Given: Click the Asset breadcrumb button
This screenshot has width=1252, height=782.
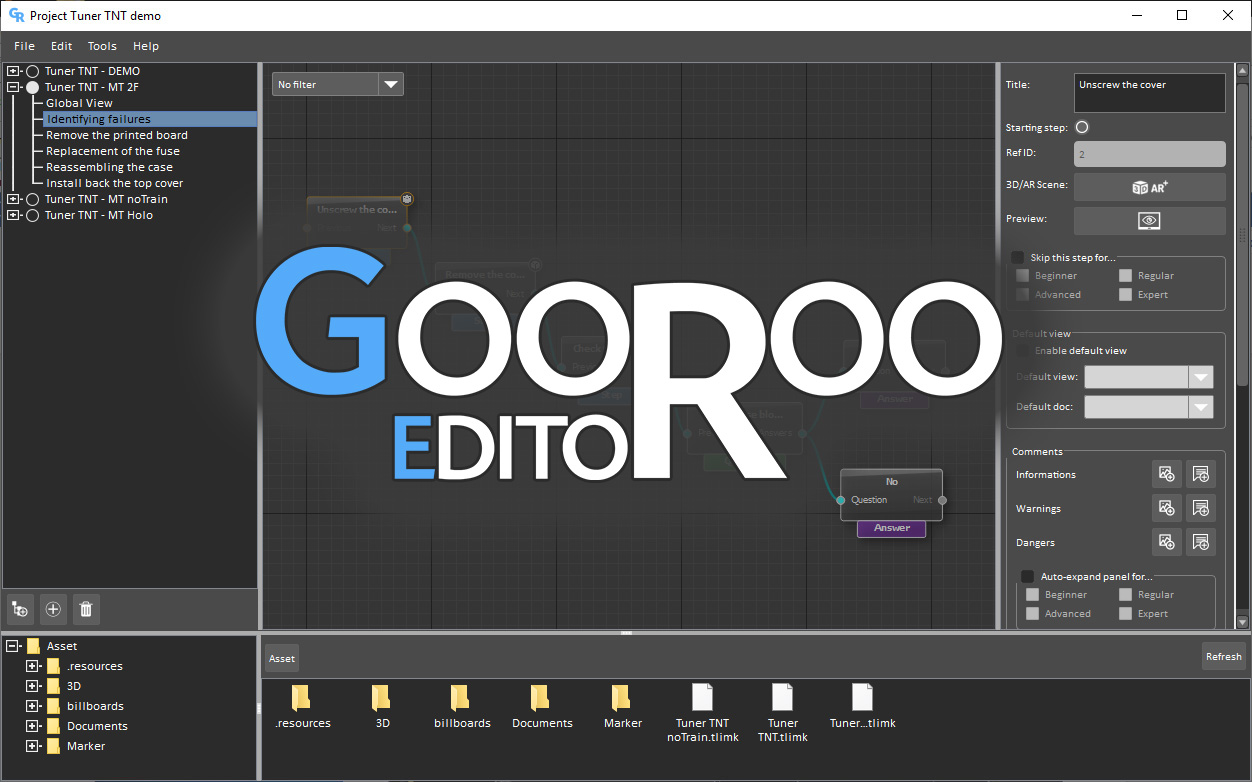Looking at the screenshot, I should point(282,658).
